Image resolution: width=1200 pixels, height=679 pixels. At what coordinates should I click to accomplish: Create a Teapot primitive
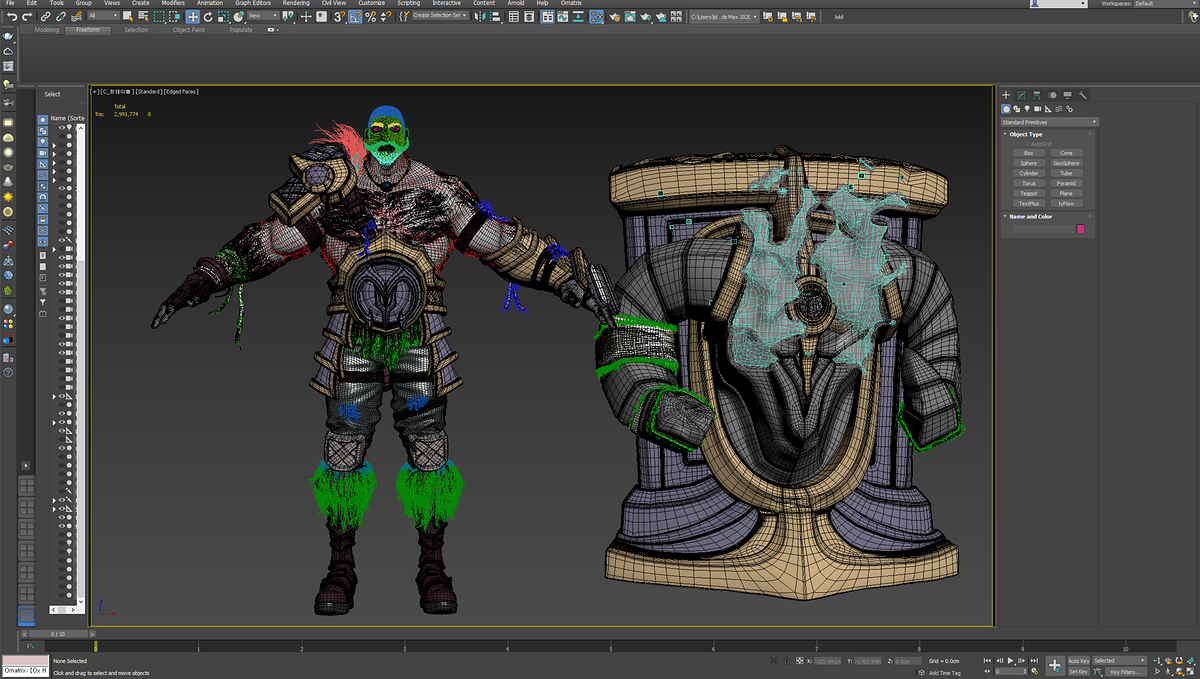(x=1028, y=193)
